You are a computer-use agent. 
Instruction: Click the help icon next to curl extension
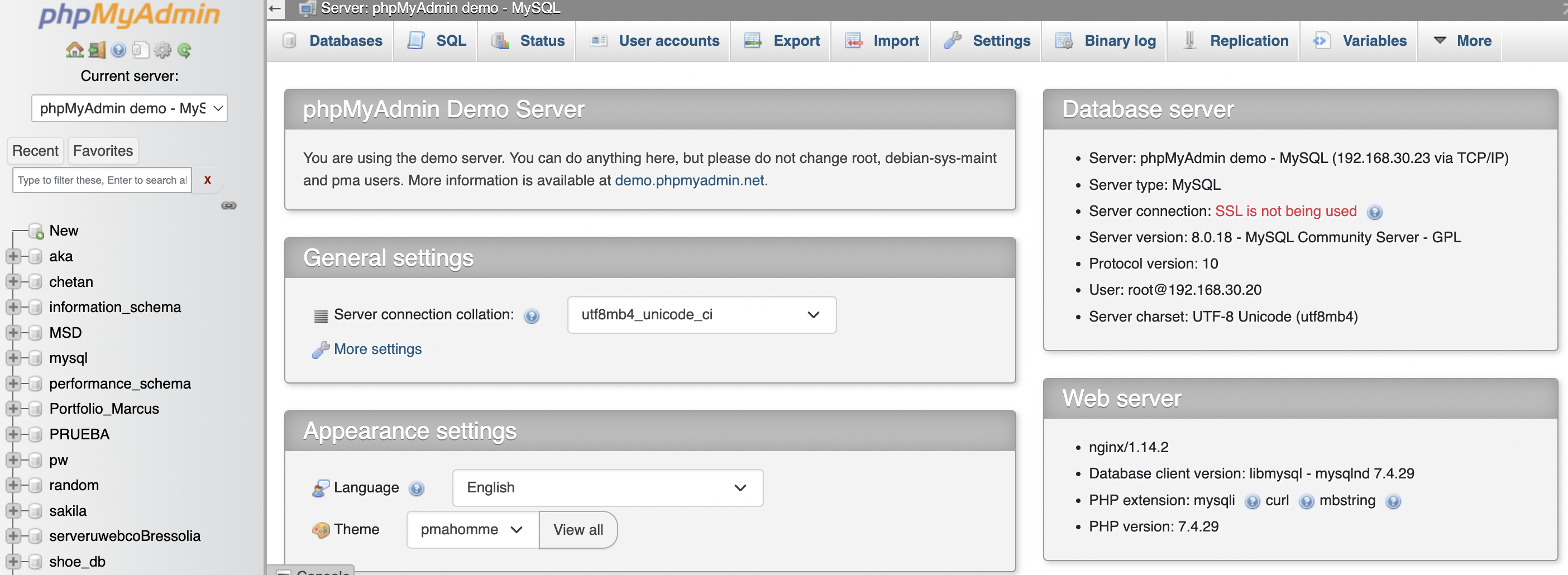pyautogui.click(x=1307, y=501)
